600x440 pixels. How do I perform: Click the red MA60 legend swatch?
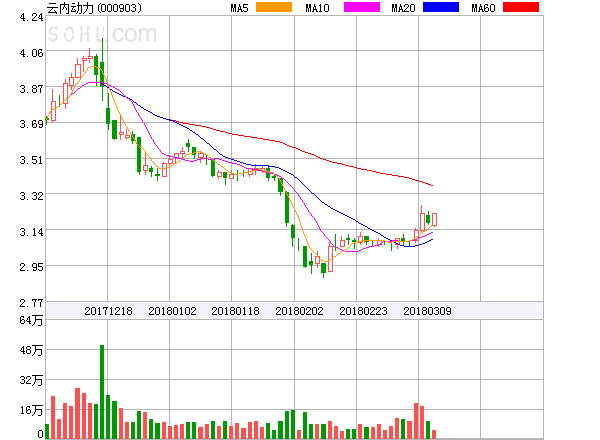521,7
